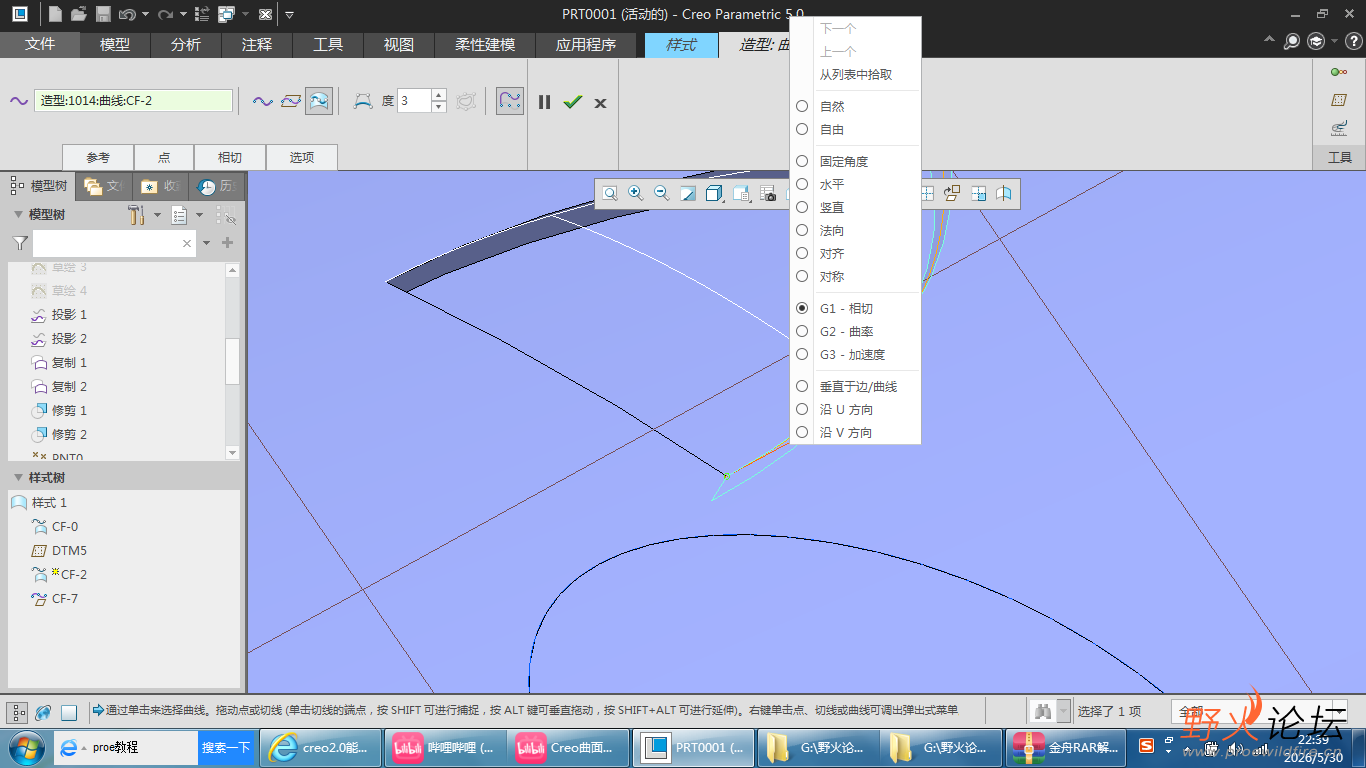This screenshot has height=768, width=1366.
Task: Click refit view icon in graphics toolbar
Action: pyautogui.click(x=609, y=193)
